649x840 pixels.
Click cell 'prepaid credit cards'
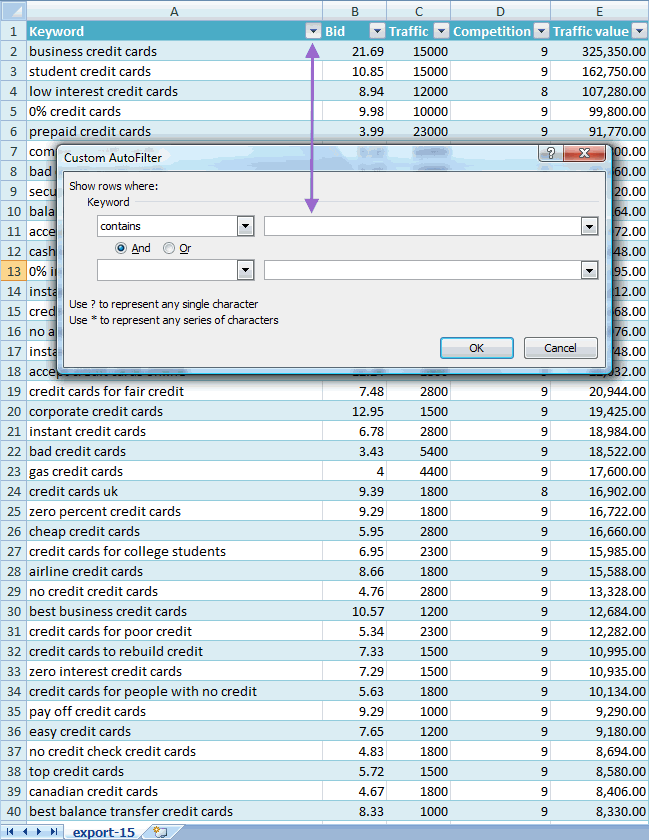[174, 131]
